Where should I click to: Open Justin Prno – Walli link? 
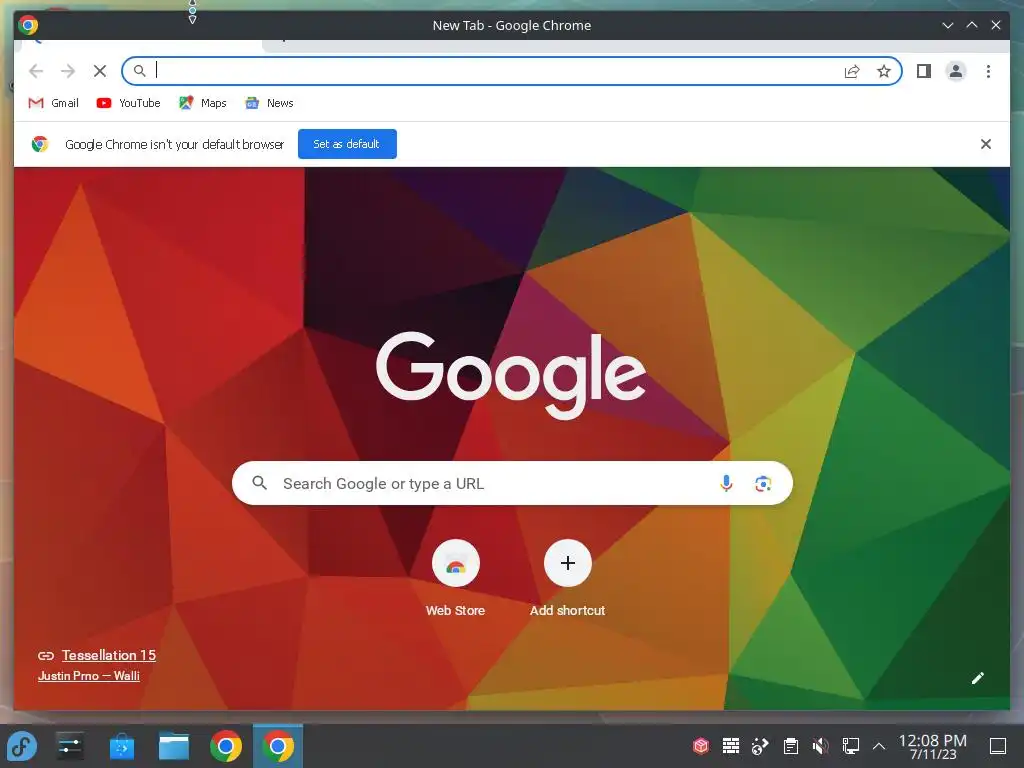(x=88, y=676)
